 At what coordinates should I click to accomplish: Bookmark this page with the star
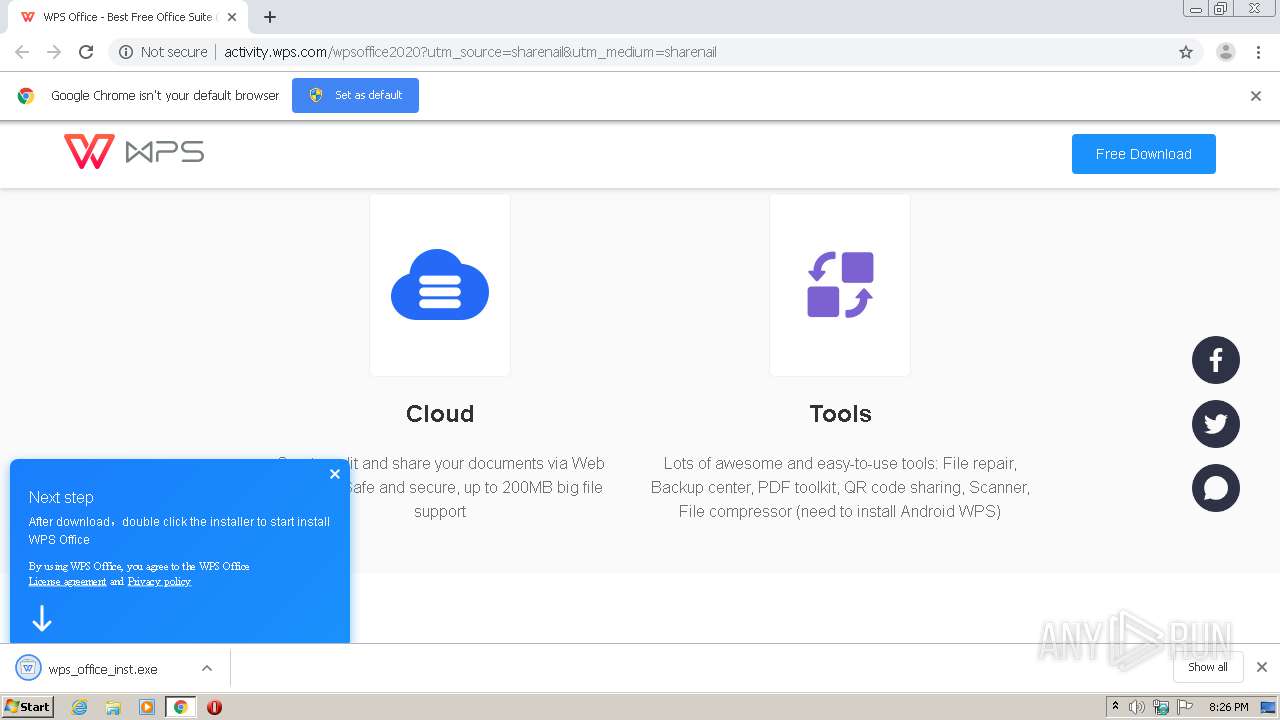(1186, 52)
